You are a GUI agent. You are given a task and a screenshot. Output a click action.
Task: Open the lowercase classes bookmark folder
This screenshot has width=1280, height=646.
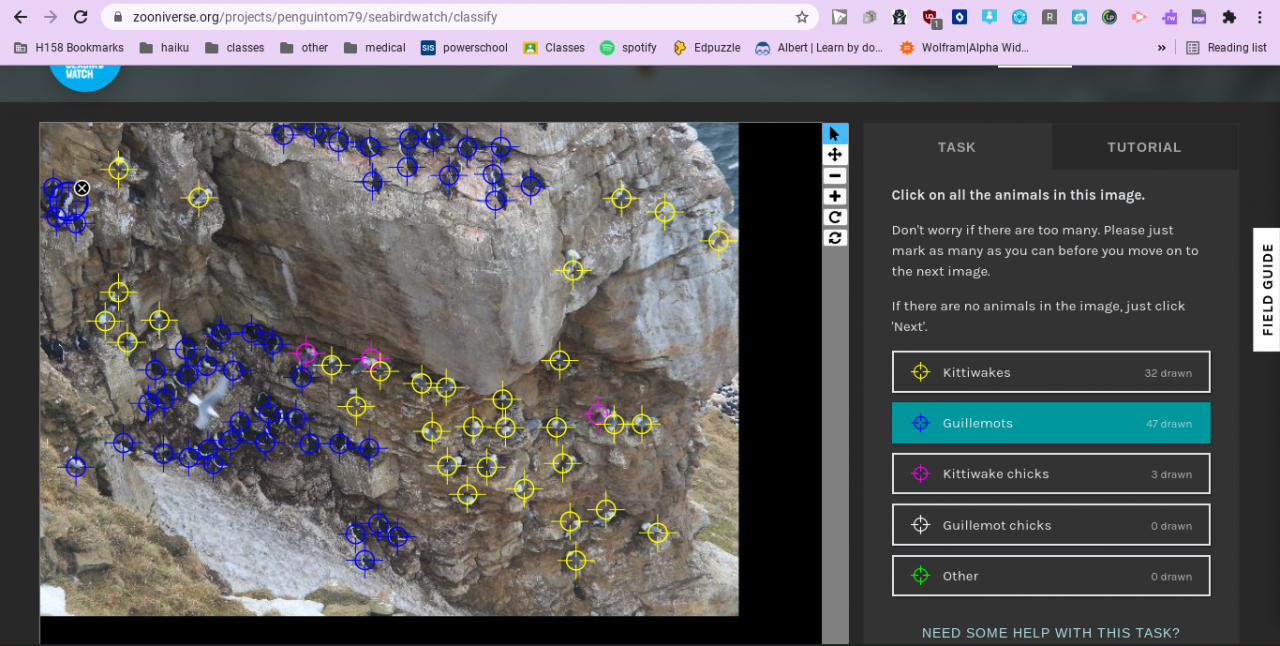pos(234,47)
